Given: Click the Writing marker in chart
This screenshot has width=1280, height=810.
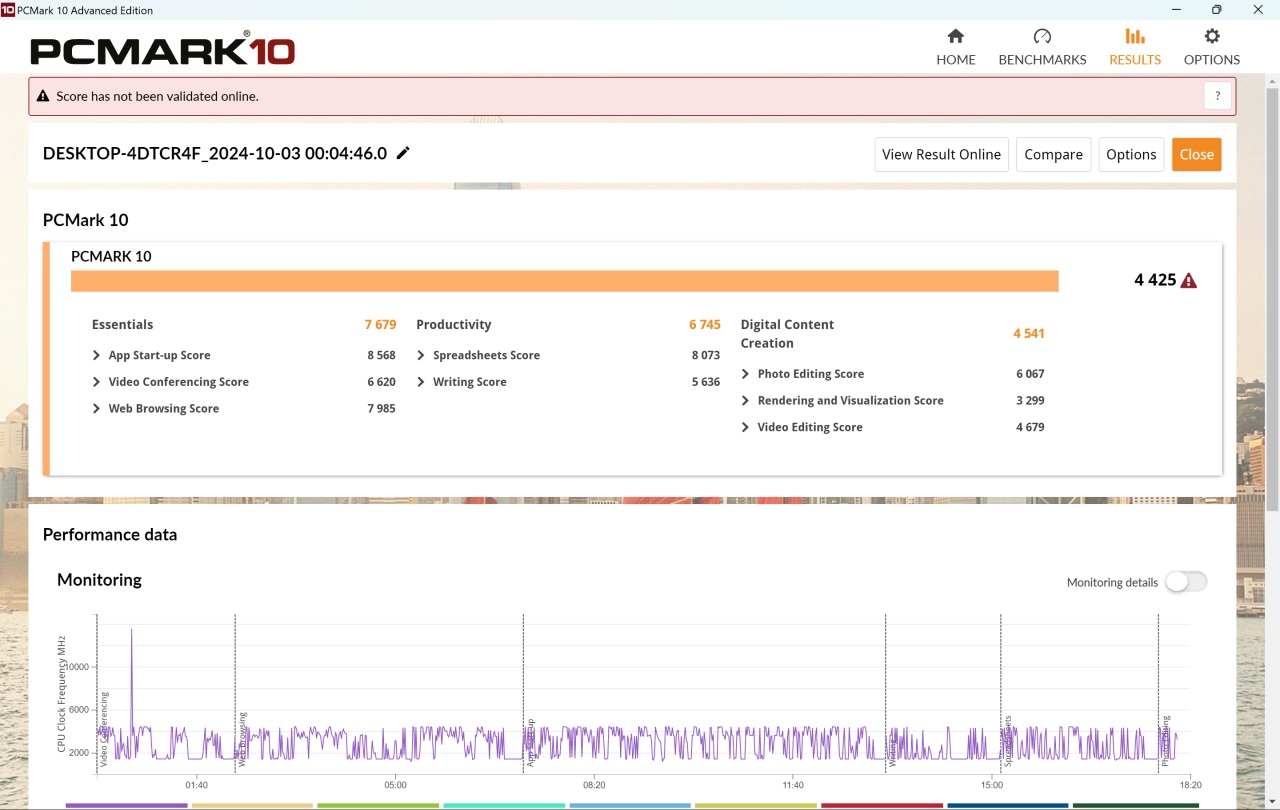Looking at the screenshot, I should [x=891, y=750].
